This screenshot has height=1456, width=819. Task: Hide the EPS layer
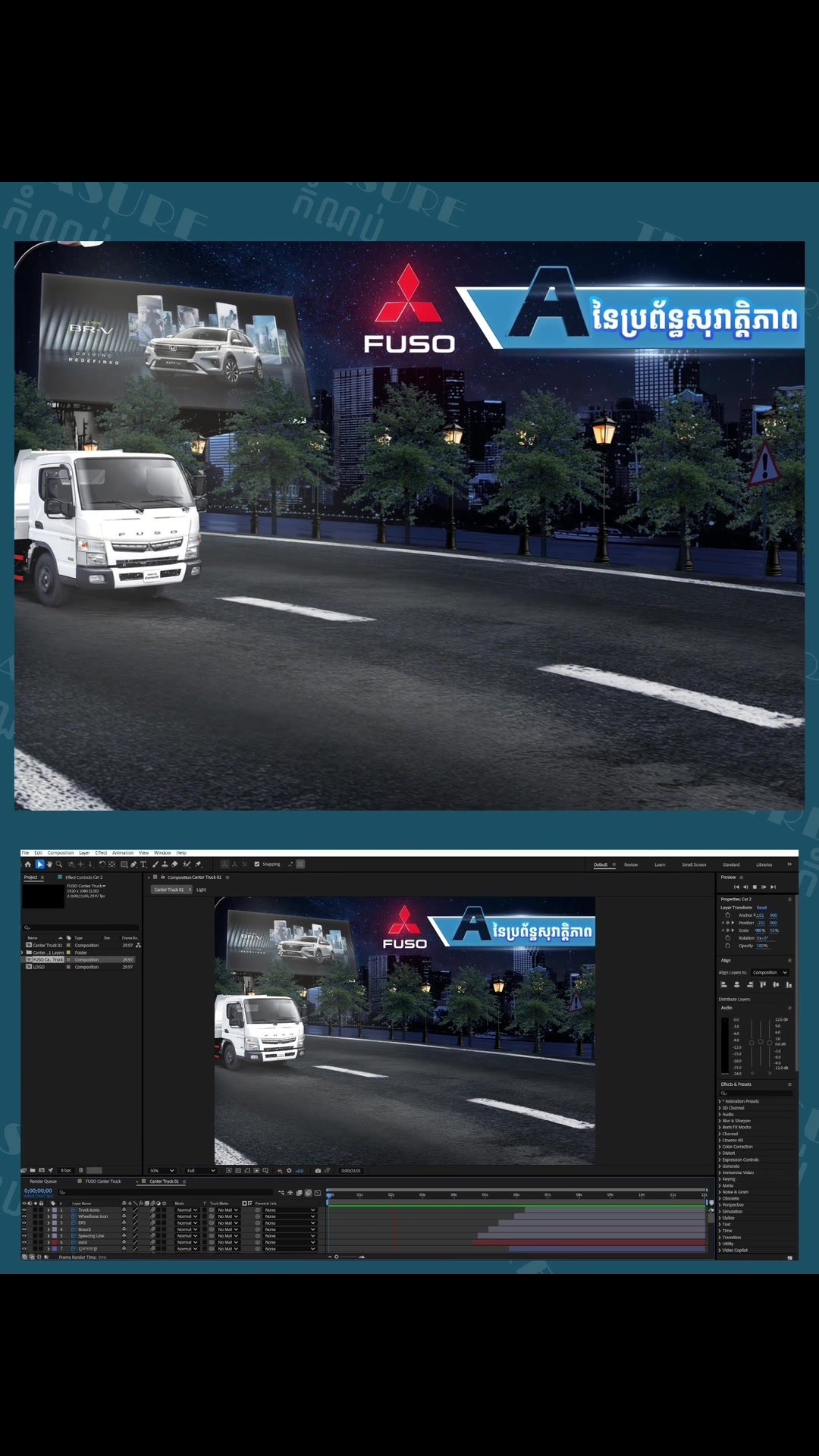coord(24,1222)
